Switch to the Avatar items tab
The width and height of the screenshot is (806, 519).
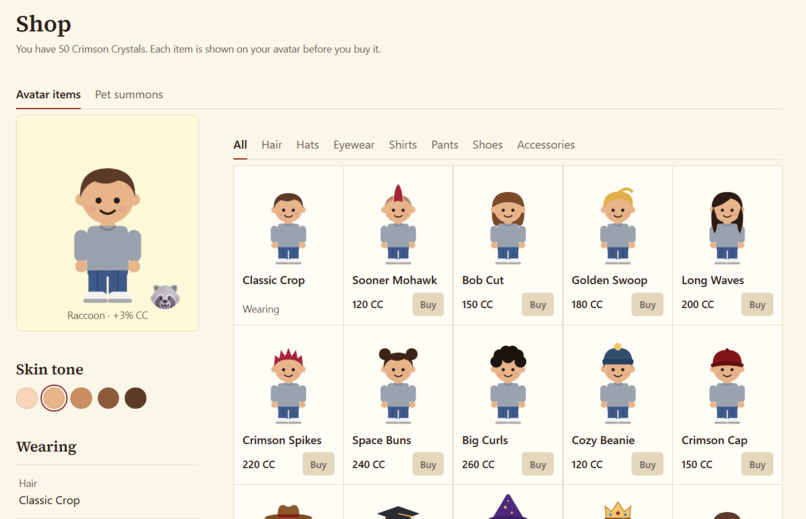48,95
